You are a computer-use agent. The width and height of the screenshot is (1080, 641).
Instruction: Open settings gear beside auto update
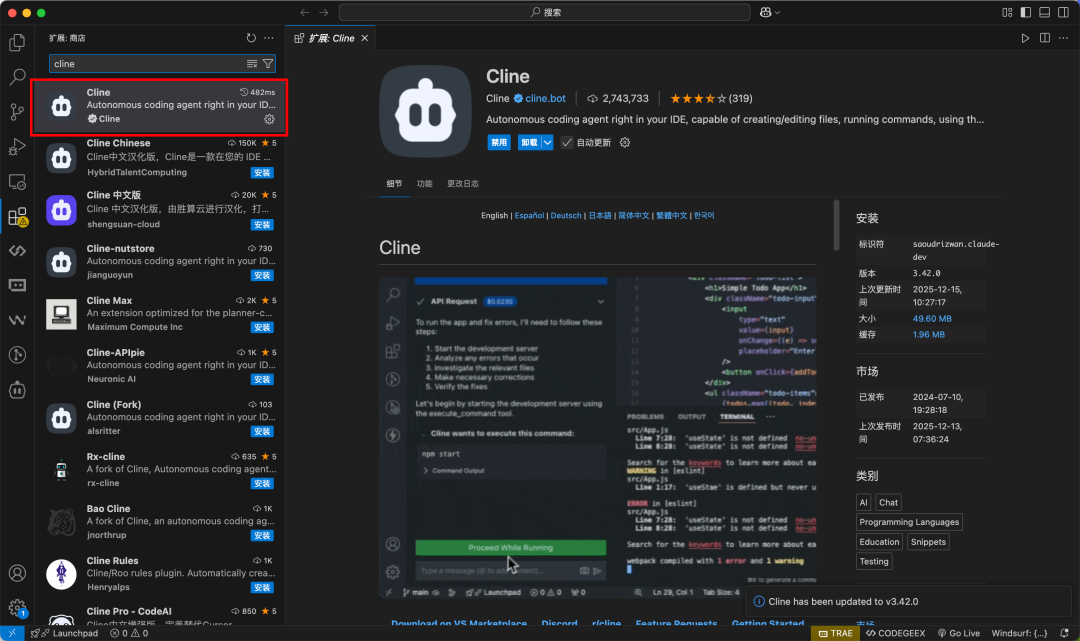point(625,143)
